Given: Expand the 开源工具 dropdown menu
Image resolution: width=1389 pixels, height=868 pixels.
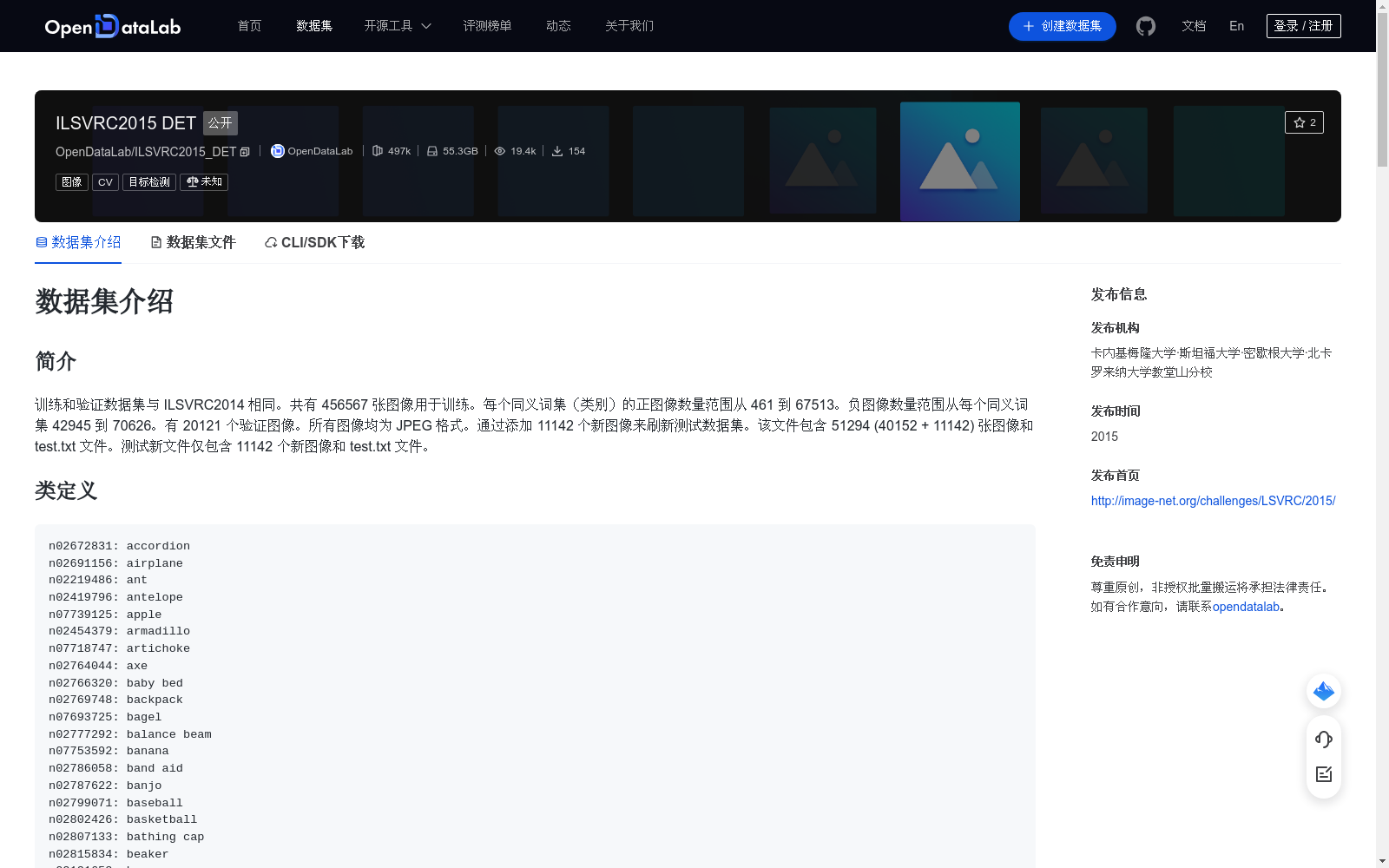Looking at the screenshot, I should click(398, 26).
